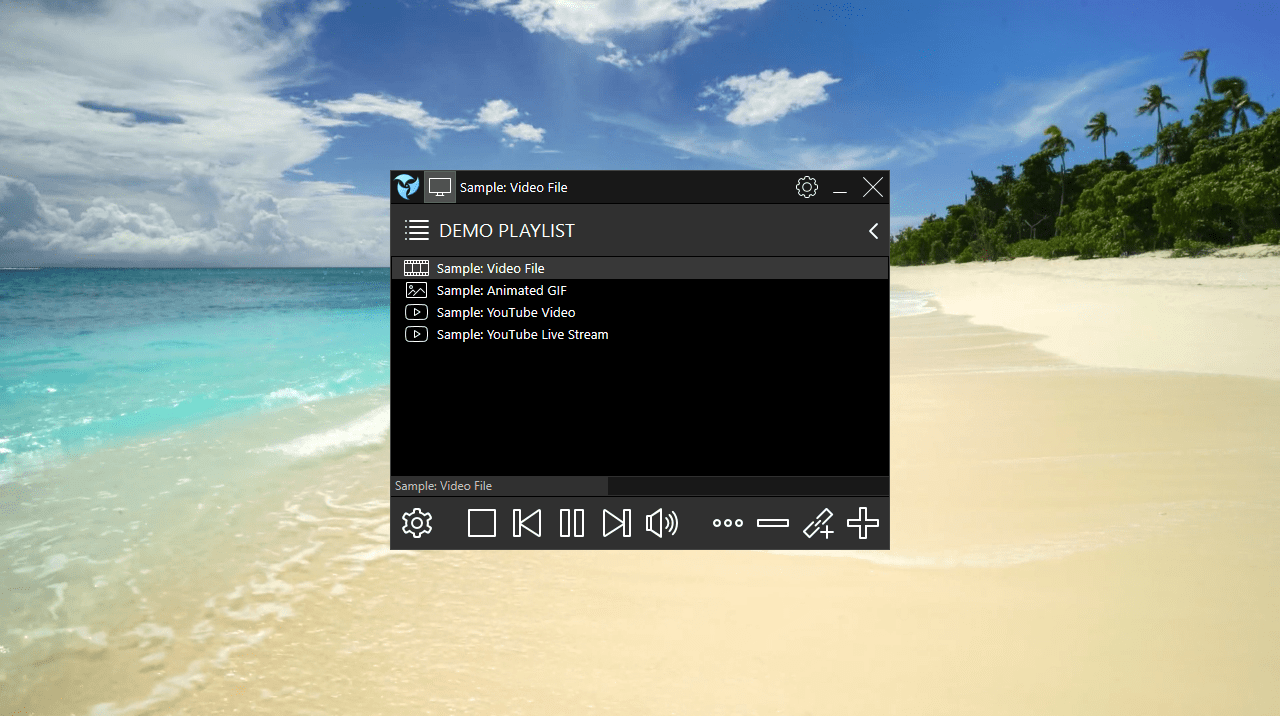The height and width of the screenshot is (716, 1280).
Task: Click the play icon beside YouTube Live Stream
Action: (x=416, y=334)
